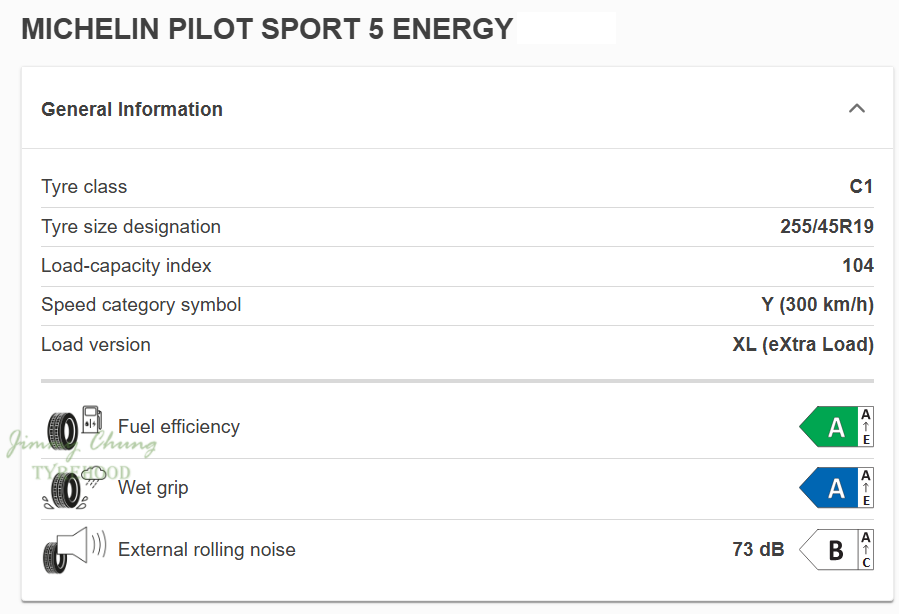Image resolution: width=899 pixels, height=614 pixels.
Task: Select the Tyre class row label
Action: (x=84, y=187)
